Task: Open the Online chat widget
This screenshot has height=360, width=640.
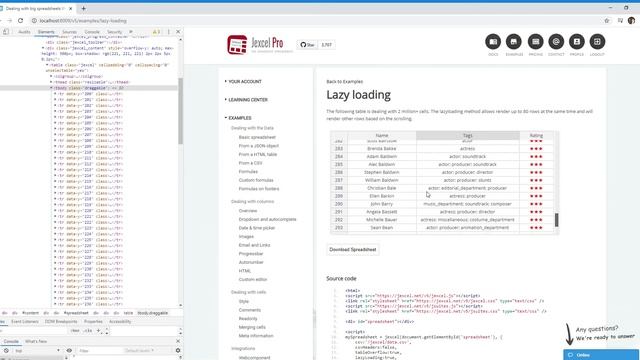Action: tap(601, 355)
